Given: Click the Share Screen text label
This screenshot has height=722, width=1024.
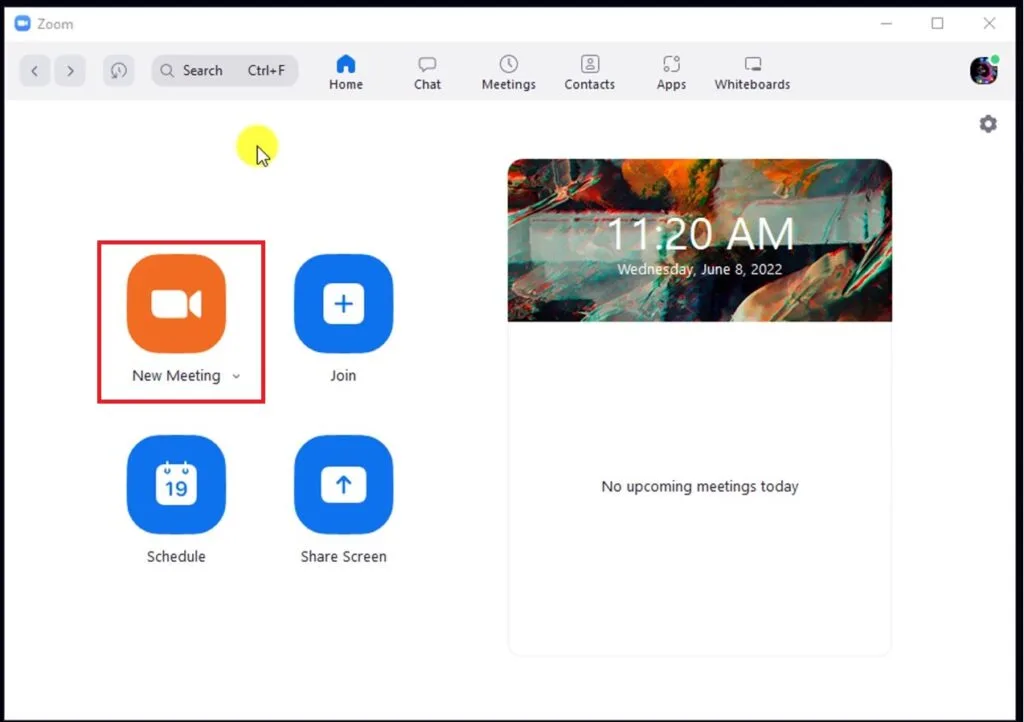Looking at the screenshot, I should coord(343,557).
